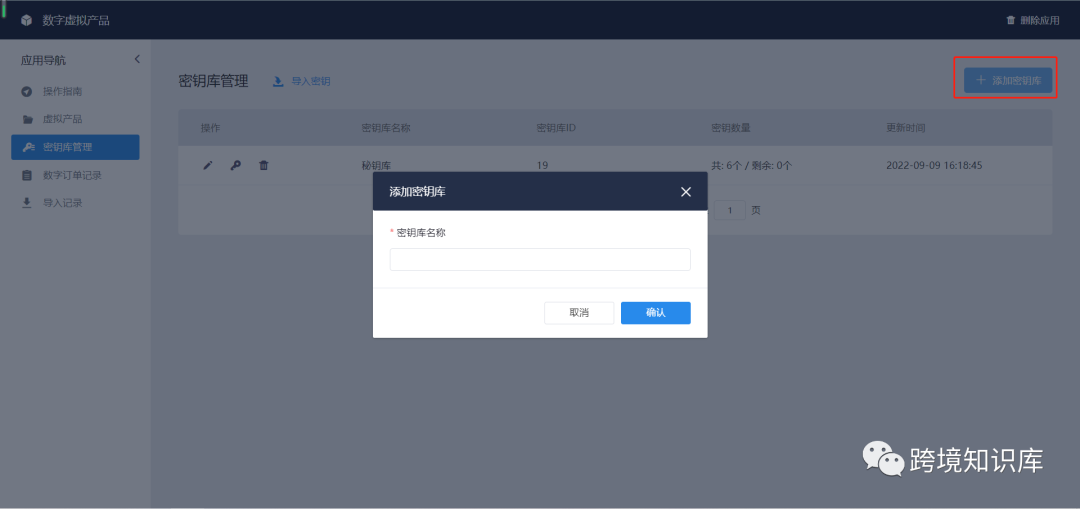Image resolution: width=1080 pixels, height=509 pixels.
Task: Edit the 秘钥库 row with pencil icon
Action: point(208,165)
